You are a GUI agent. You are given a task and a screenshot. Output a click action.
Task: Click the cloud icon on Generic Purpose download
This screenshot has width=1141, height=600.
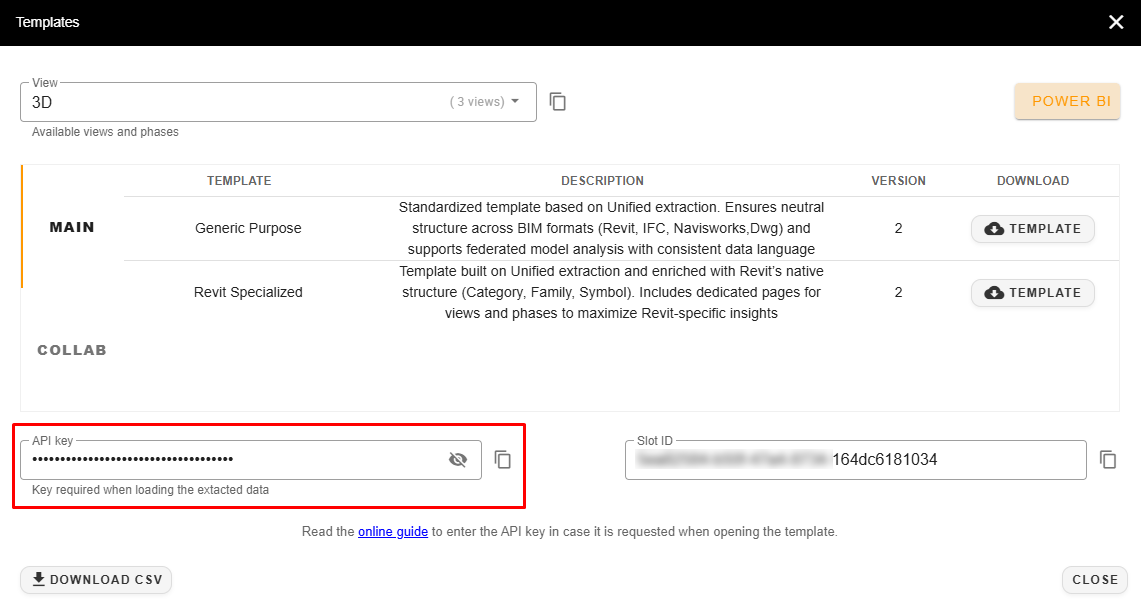tap(994, 229)
